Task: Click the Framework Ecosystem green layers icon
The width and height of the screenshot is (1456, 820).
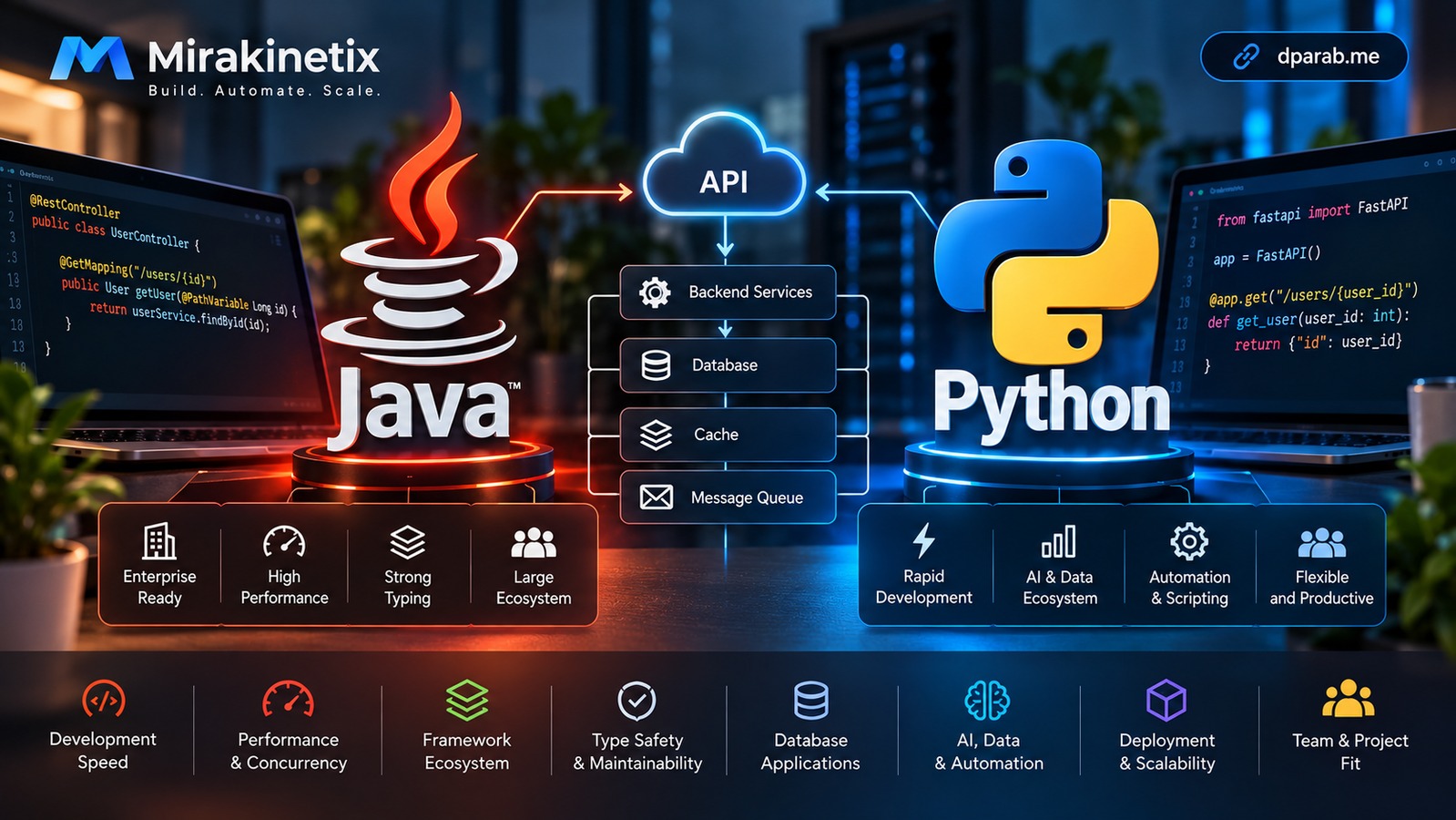Action: (x=467, y=700)
